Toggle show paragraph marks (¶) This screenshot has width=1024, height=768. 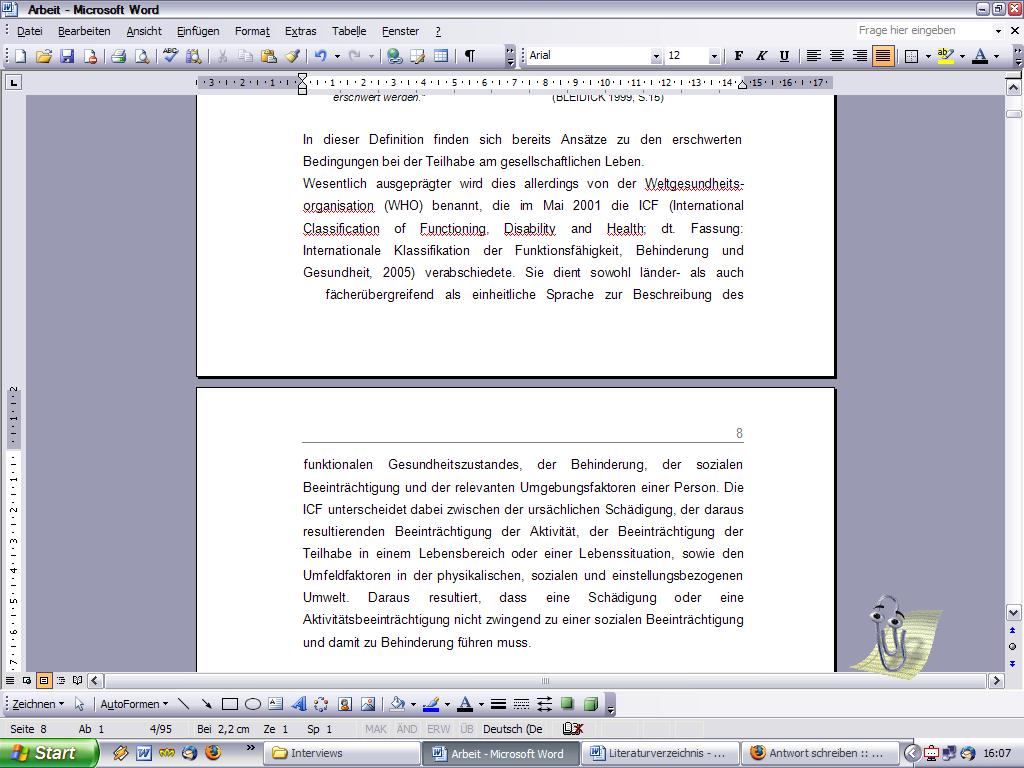(469, 56)
